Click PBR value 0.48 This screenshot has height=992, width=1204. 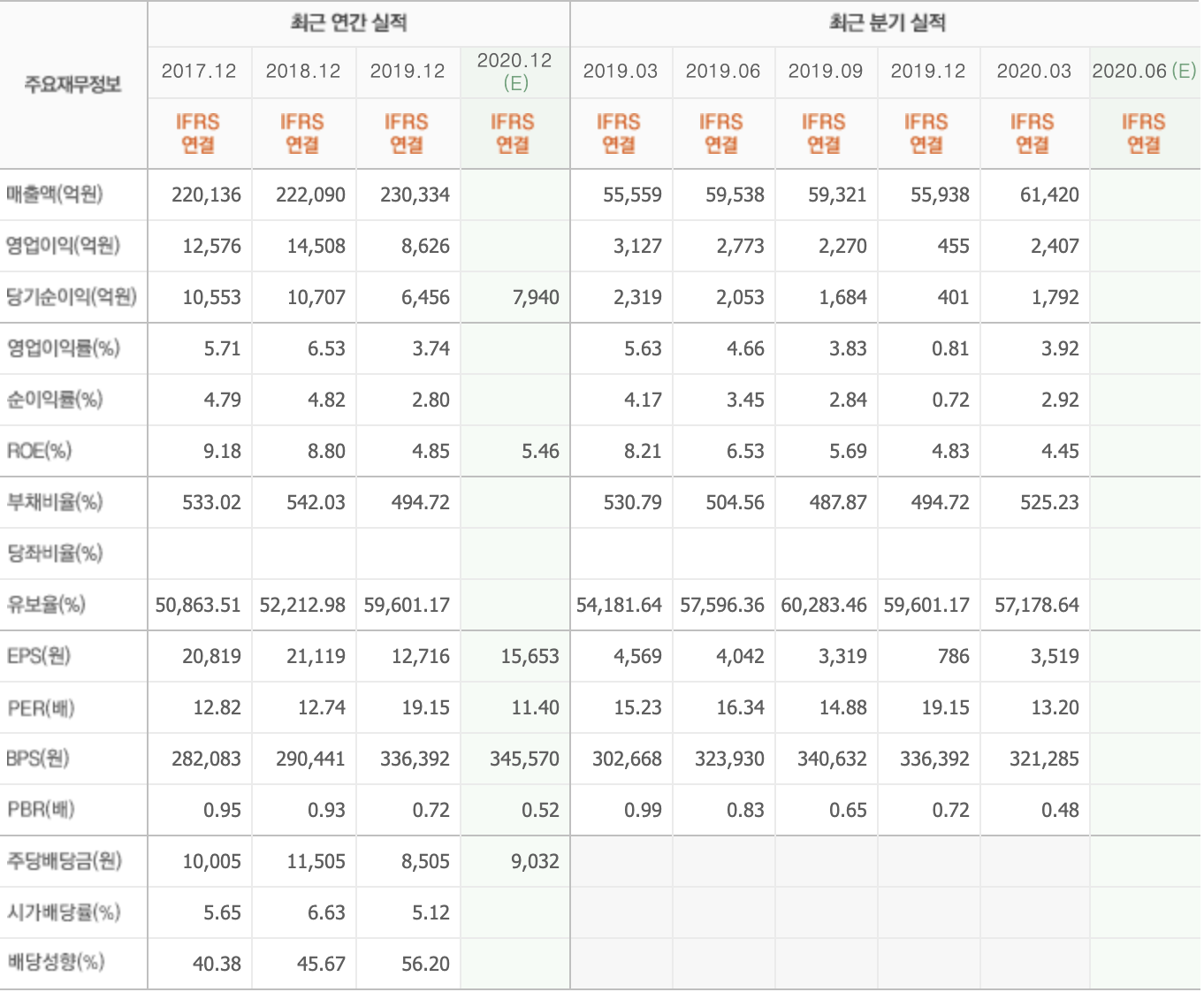click(x=1060, y=811)
